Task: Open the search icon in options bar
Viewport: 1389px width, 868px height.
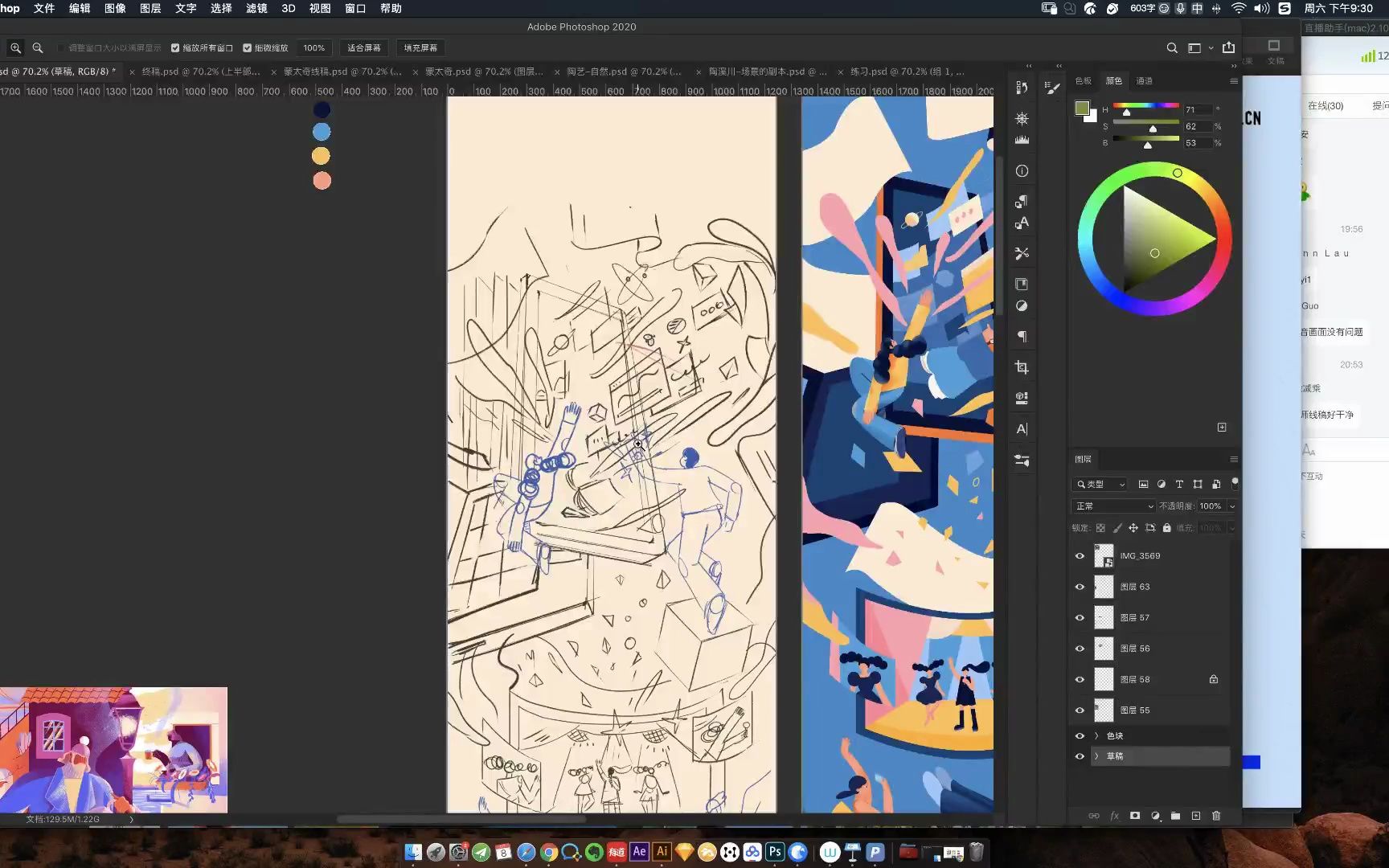Action: [x=1172, y=48]
